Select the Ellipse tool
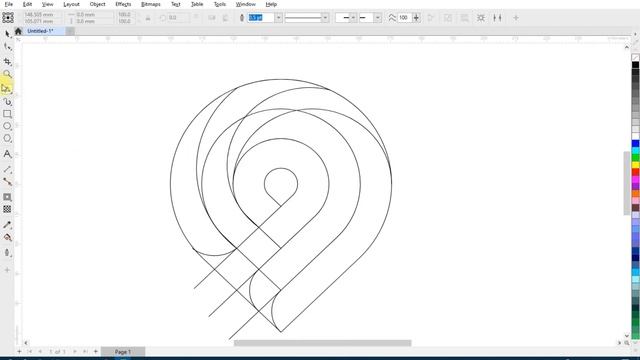Viewport: 640px width, 360px height. (7, 126)
